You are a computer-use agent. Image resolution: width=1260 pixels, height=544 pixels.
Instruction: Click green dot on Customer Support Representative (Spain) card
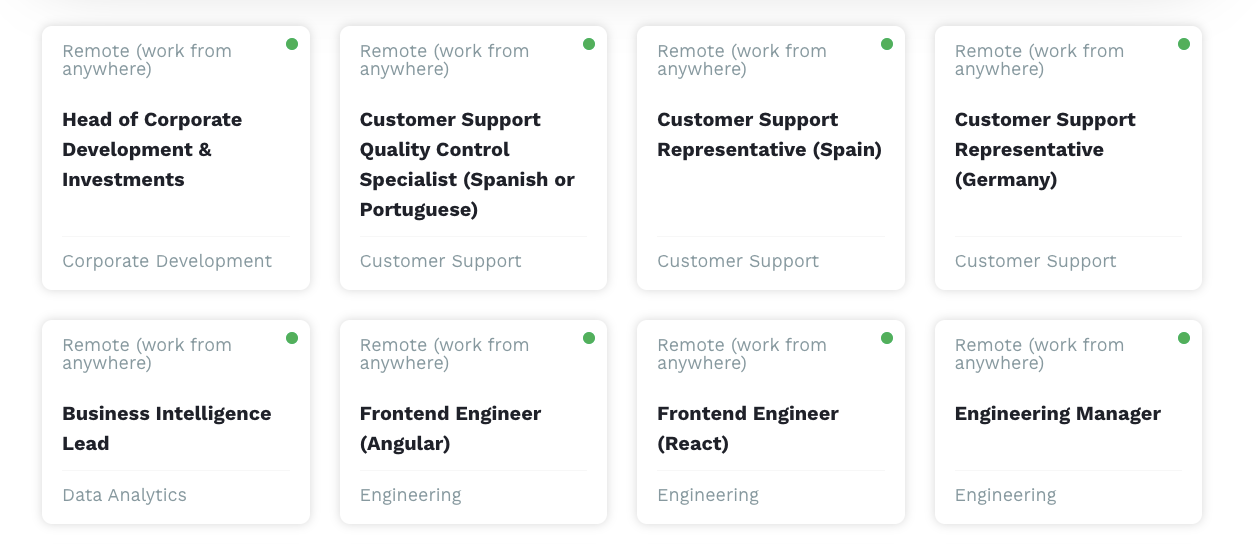887,44
